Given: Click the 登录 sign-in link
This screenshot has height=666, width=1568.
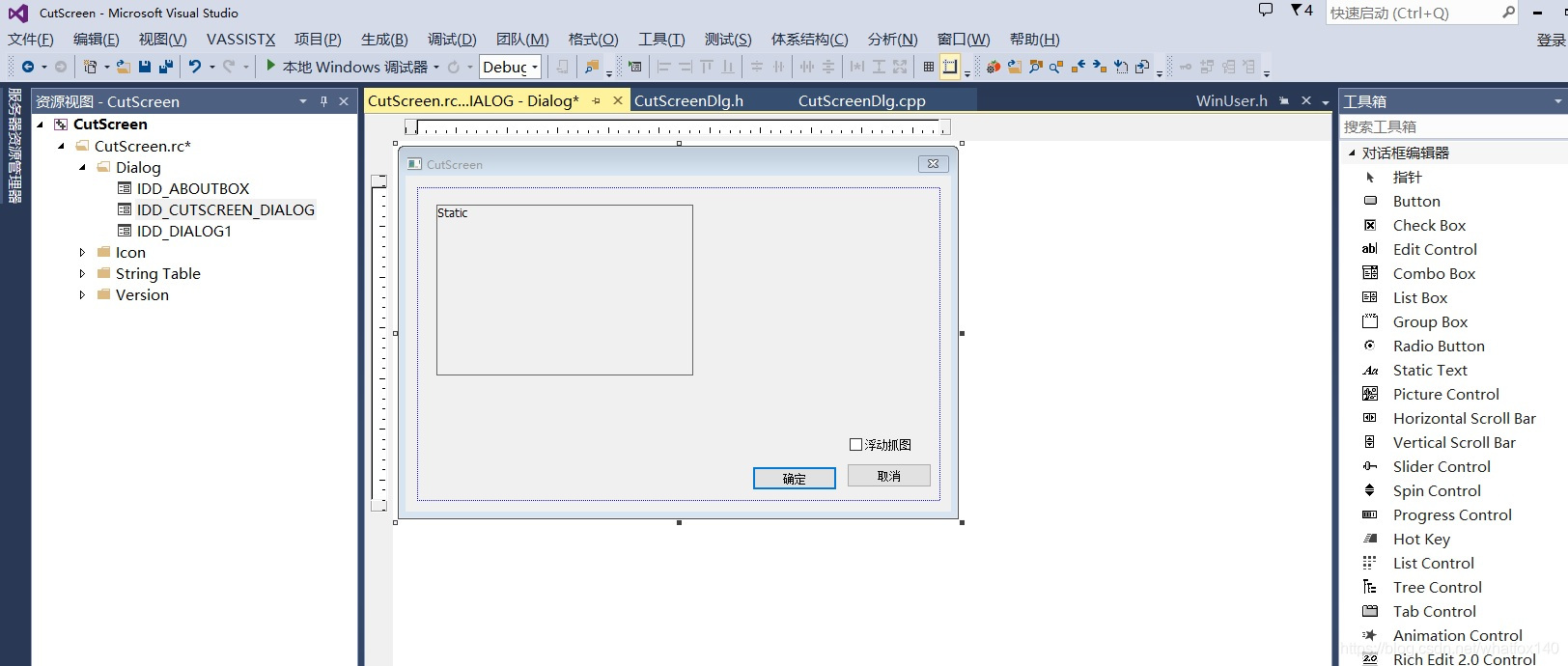Looking at the screenshot, I should 1551,40.
